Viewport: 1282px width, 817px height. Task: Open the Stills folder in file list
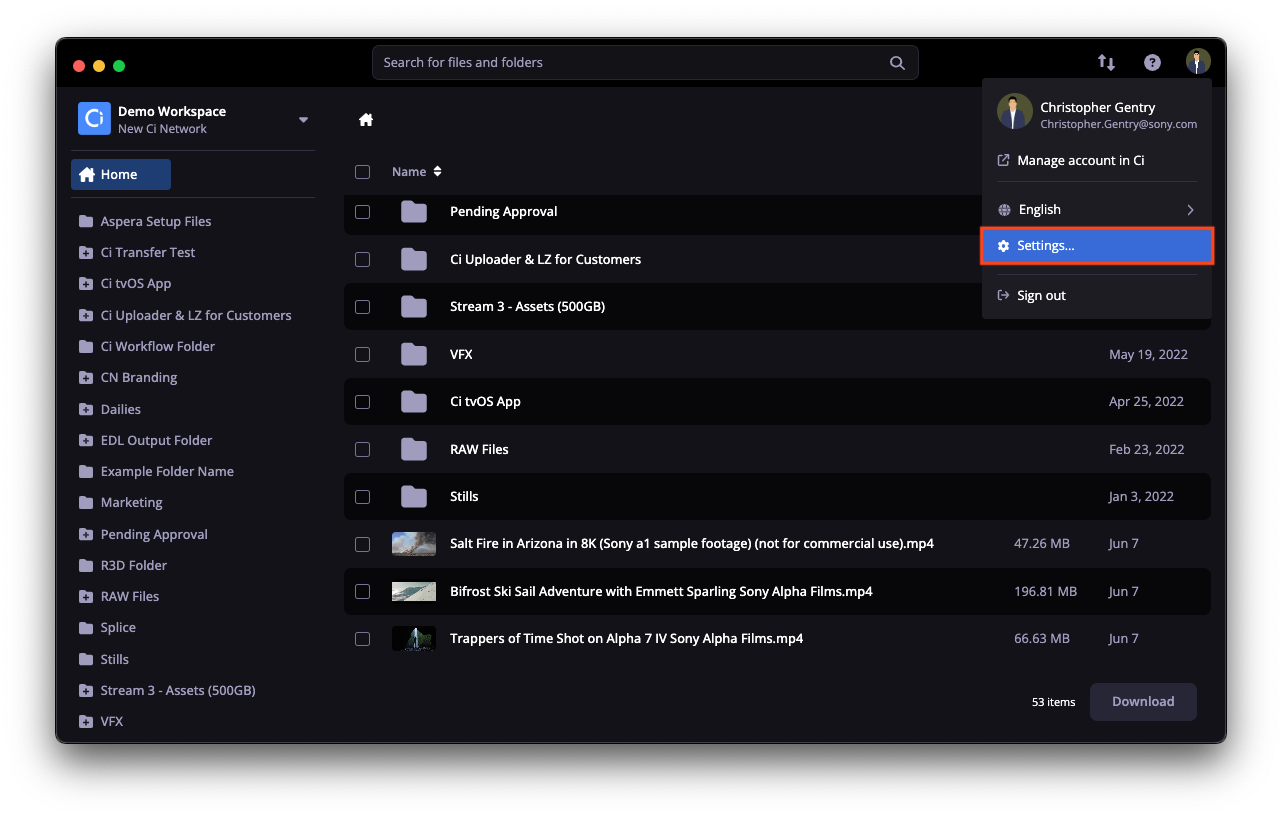coord(777,496)
